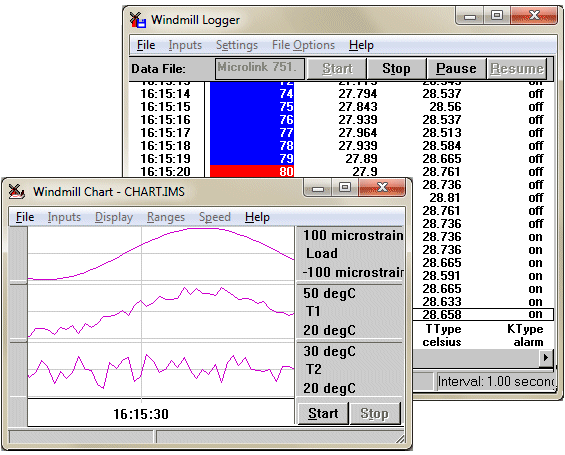Select the blue cell with value 77

point(252,133)
